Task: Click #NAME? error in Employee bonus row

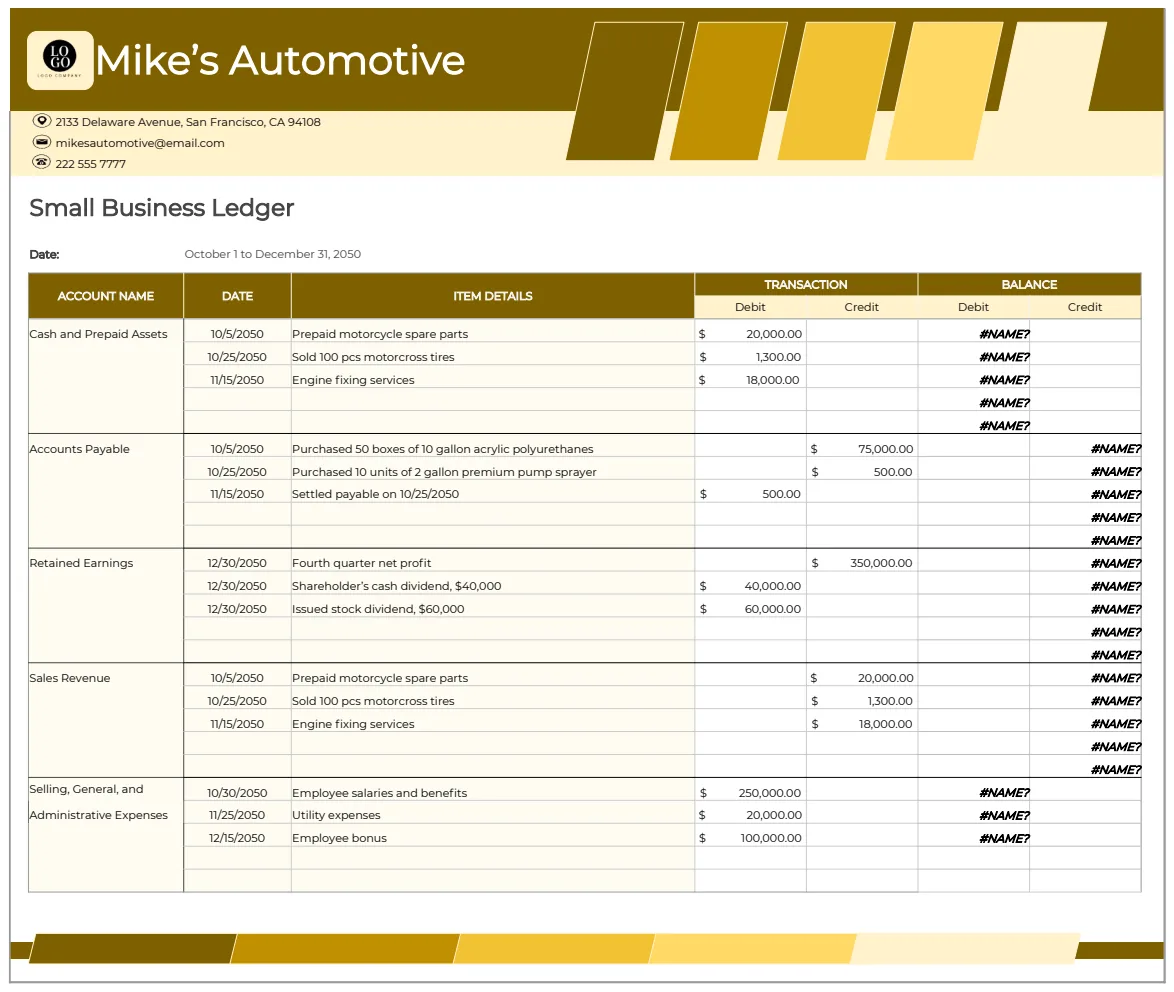Action: tap(1004, 839)
